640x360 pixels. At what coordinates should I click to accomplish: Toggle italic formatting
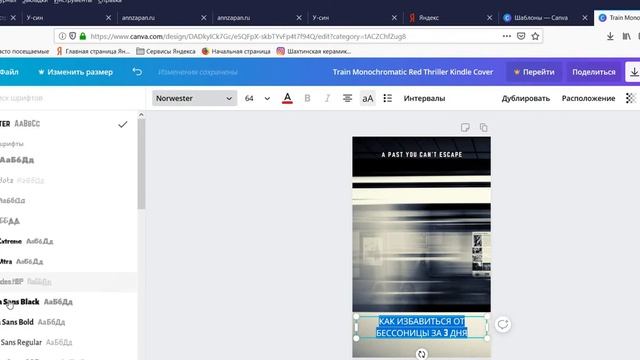coord(327,98)
